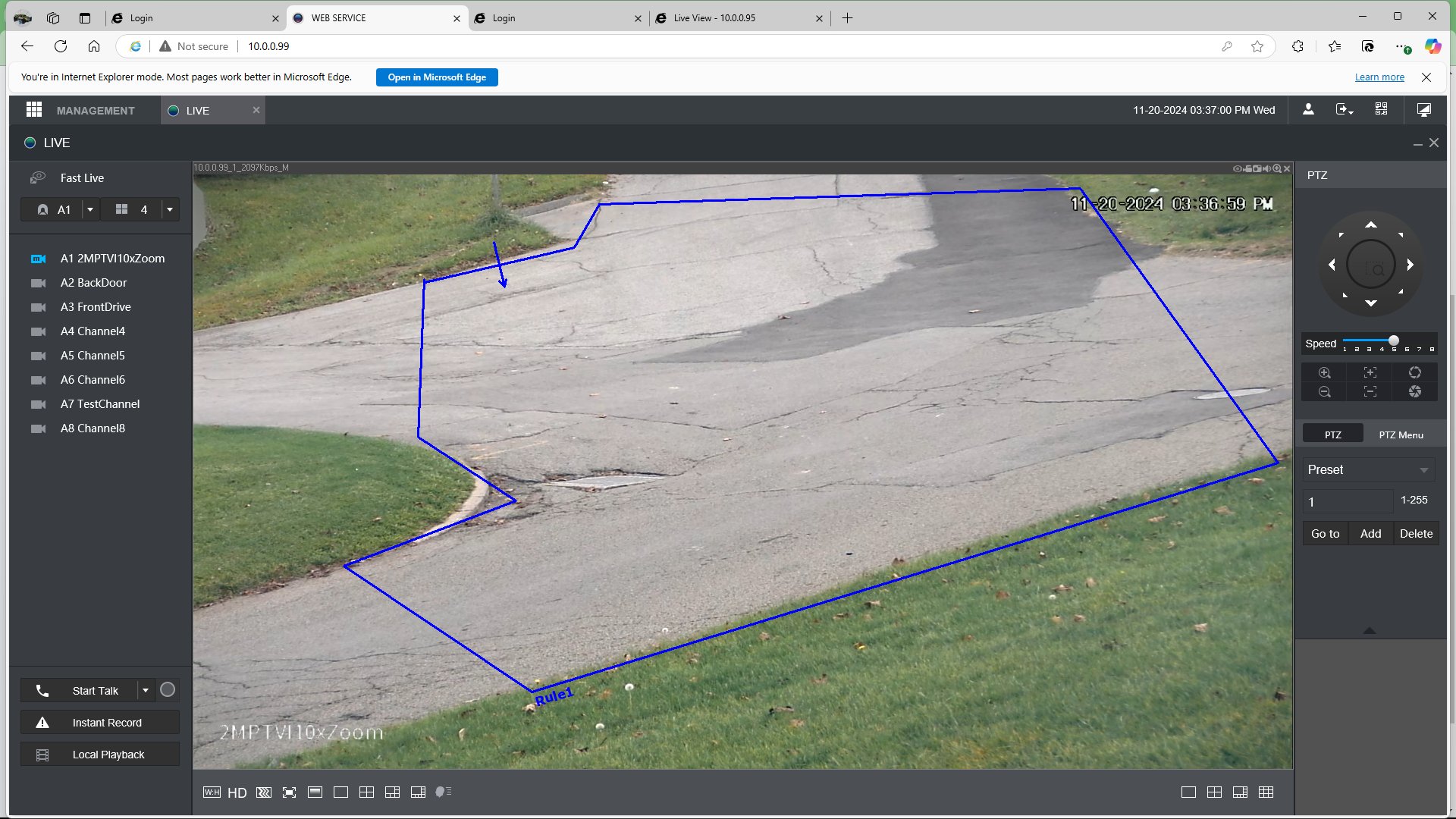This screenshot has height=819, width=1456.
Task: Open the QR code icon in header
Action: (x=1382, y=110)
